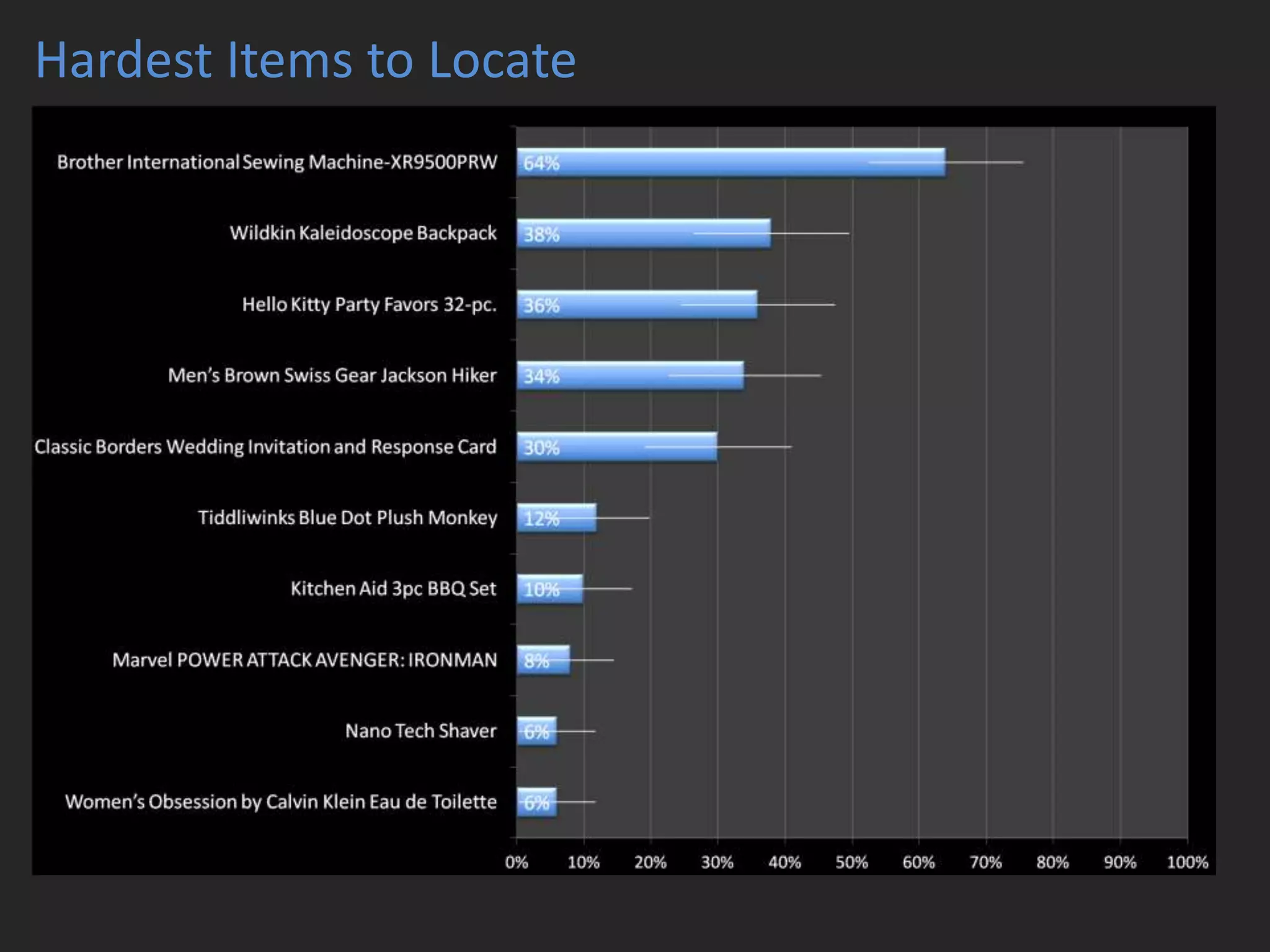Click the 60% axis tick label

919,863
